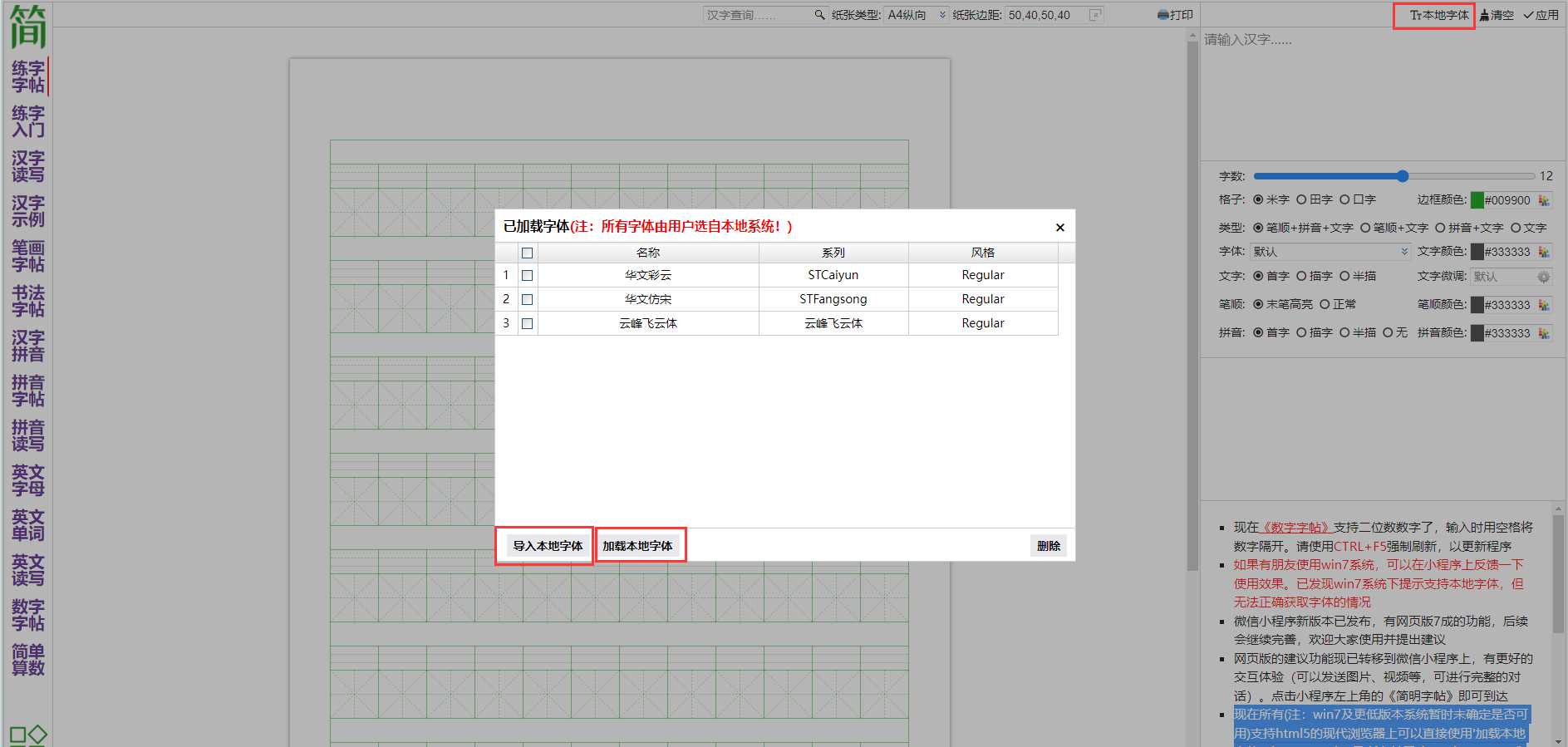Click the 打印 printer icon
The image size is (1568, 747).
tap(1162, 15)
